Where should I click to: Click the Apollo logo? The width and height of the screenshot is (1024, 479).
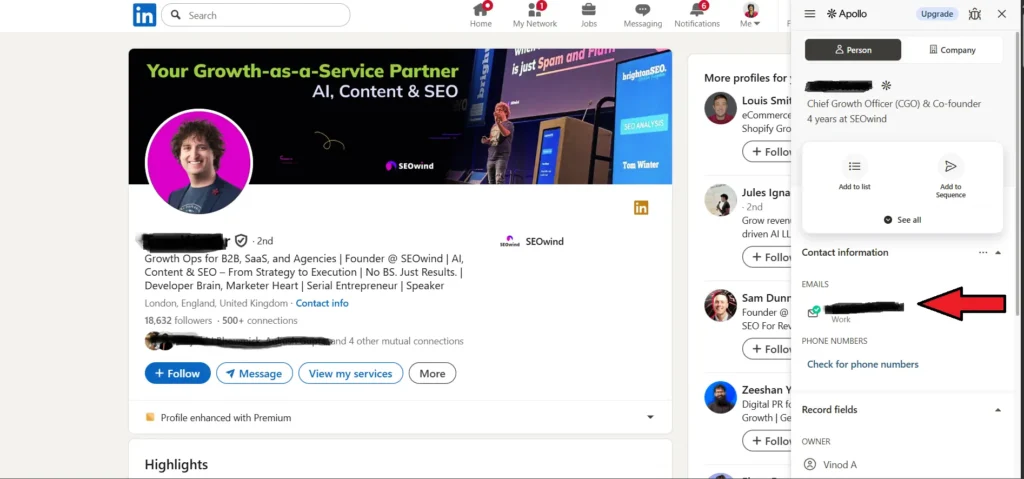tap(847, 14)
